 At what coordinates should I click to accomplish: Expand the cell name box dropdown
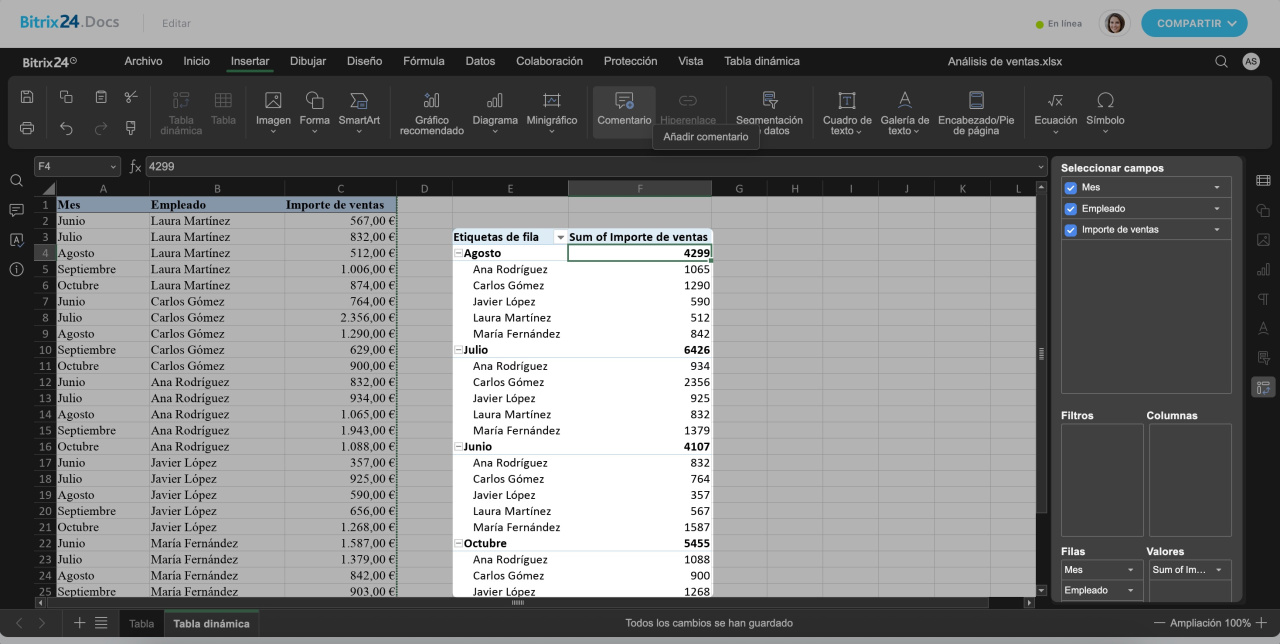[113, 167]
